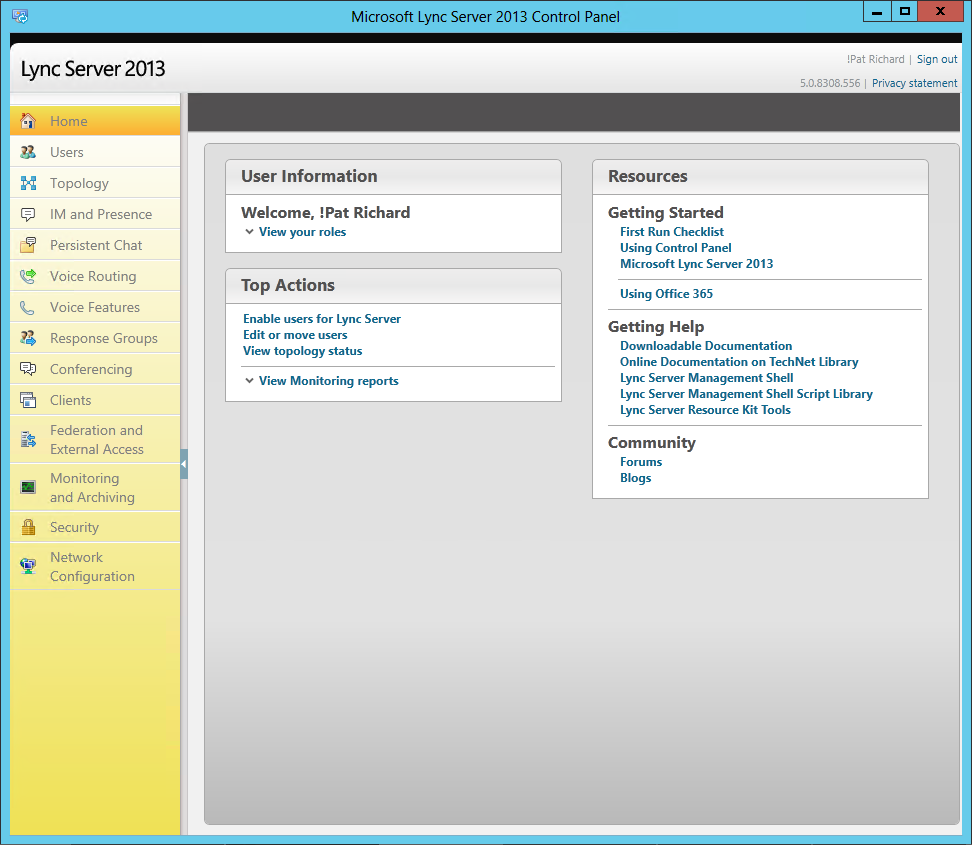Open Lync Server Management Shell link

(707, 378)
